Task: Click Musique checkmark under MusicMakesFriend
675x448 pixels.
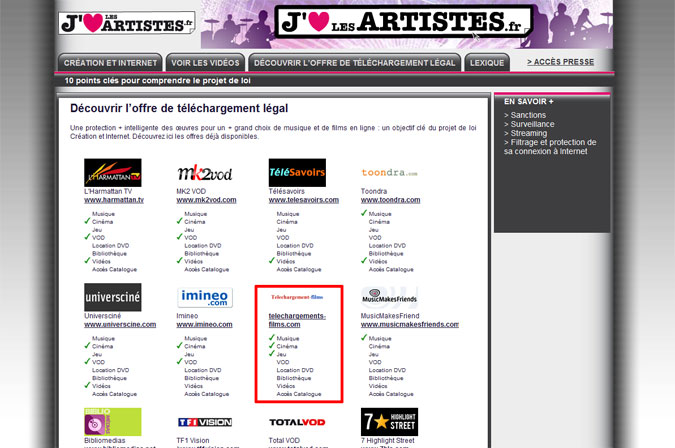Action: 364,337
